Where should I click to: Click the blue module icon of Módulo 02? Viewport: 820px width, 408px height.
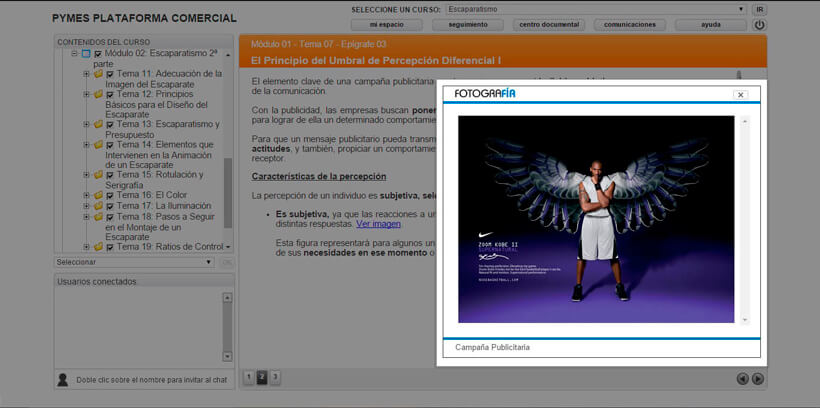coord(86,53)
